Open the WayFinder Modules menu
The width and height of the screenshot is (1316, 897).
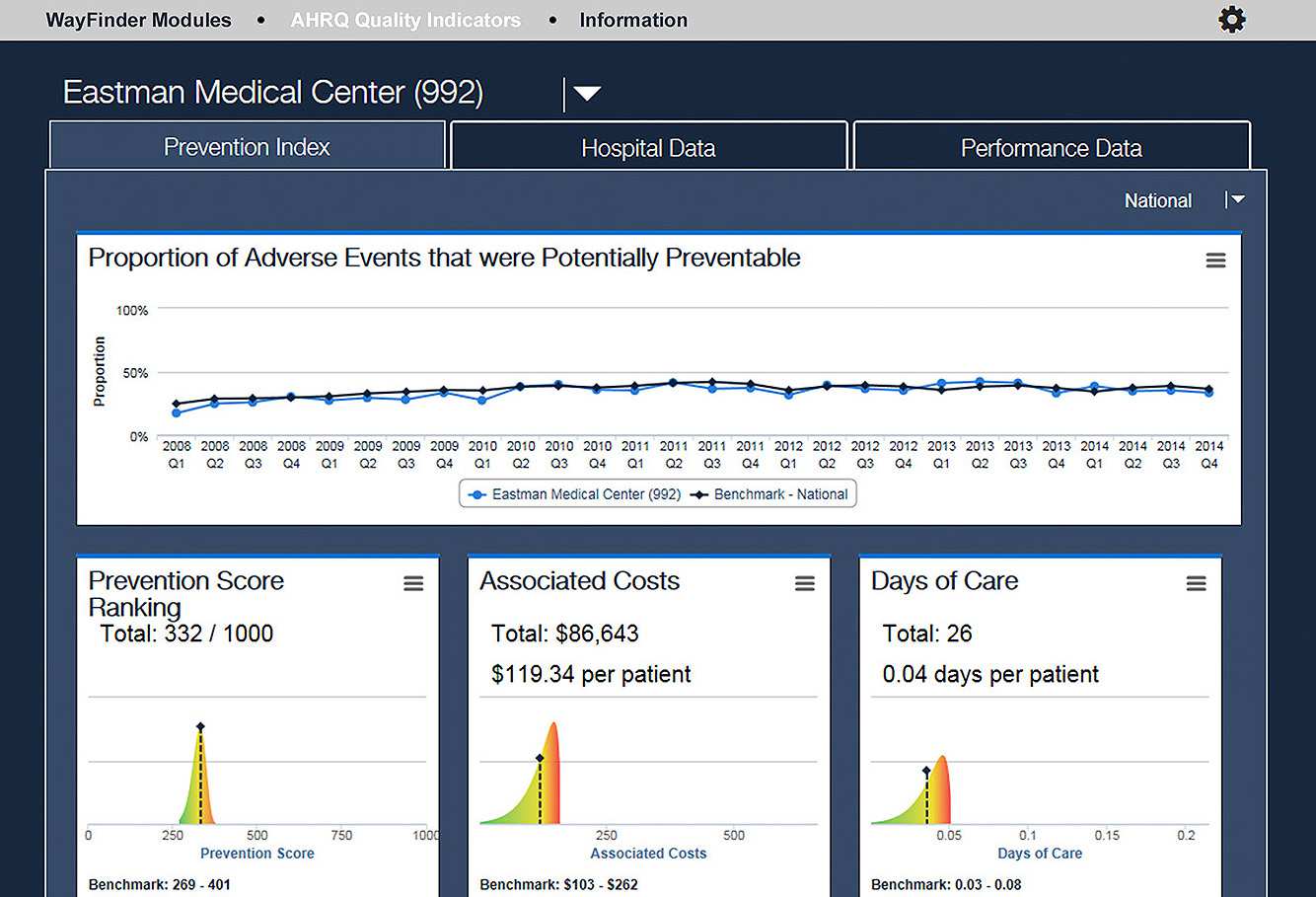click(139, 20)
